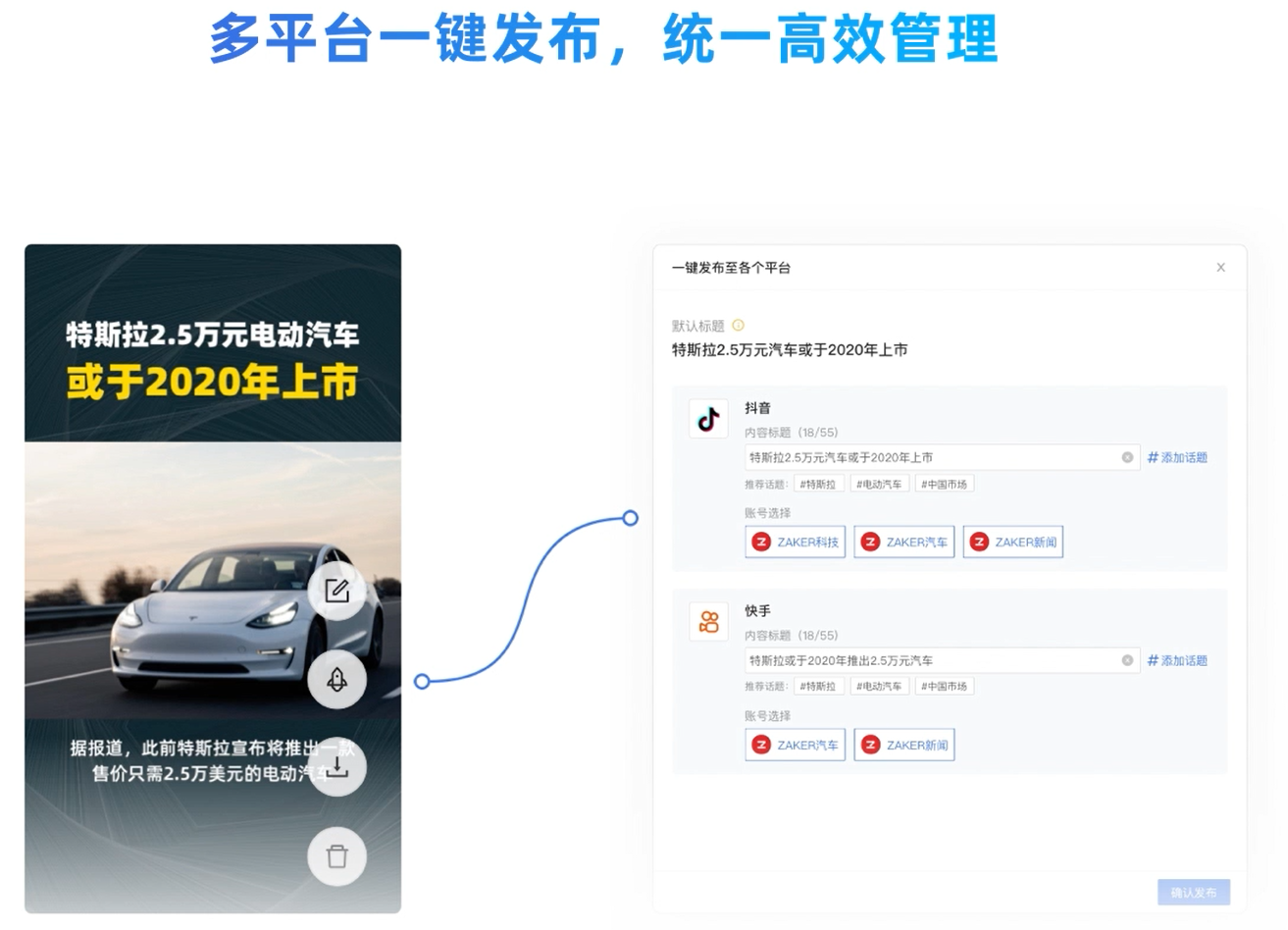Select #特斯拉 recommended topic under Douyin
Viewport: 1288px width, 930px height.
(818, 484)
